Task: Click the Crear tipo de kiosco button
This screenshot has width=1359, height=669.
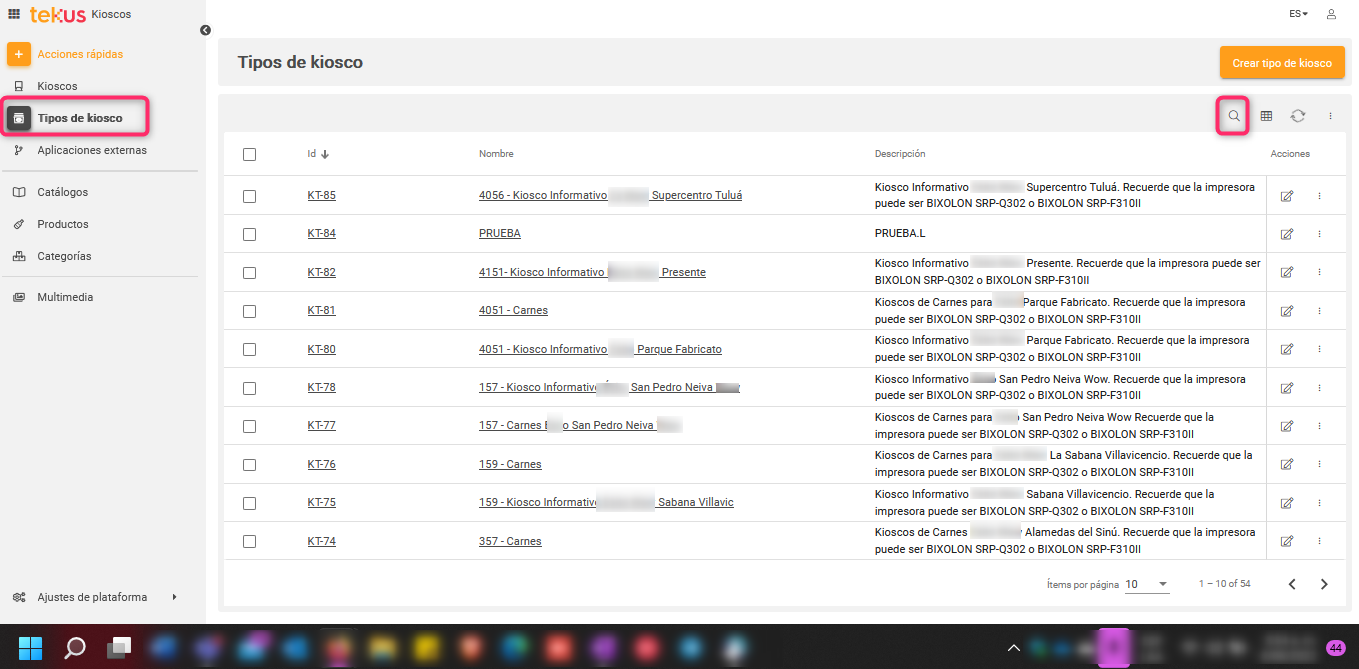Action: coord(1281,63)
